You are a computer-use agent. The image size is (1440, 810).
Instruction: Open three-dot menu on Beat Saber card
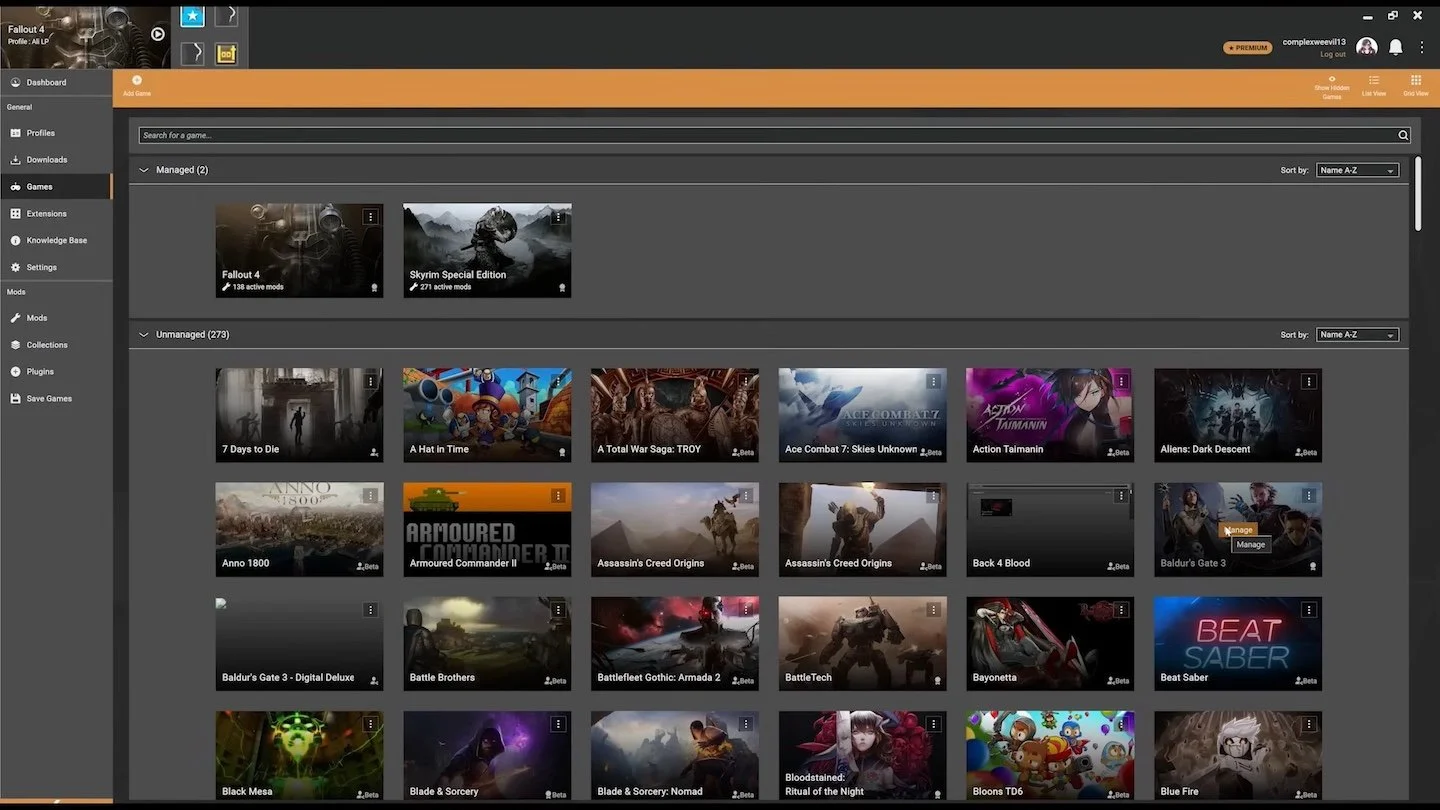[1309, 610]
